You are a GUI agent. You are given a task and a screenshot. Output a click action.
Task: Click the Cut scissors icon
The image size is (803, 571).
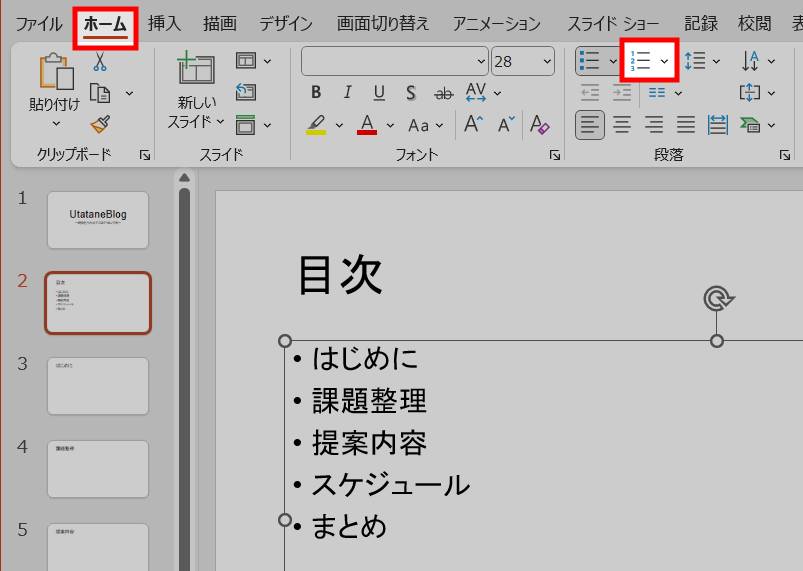click(100, 62)
